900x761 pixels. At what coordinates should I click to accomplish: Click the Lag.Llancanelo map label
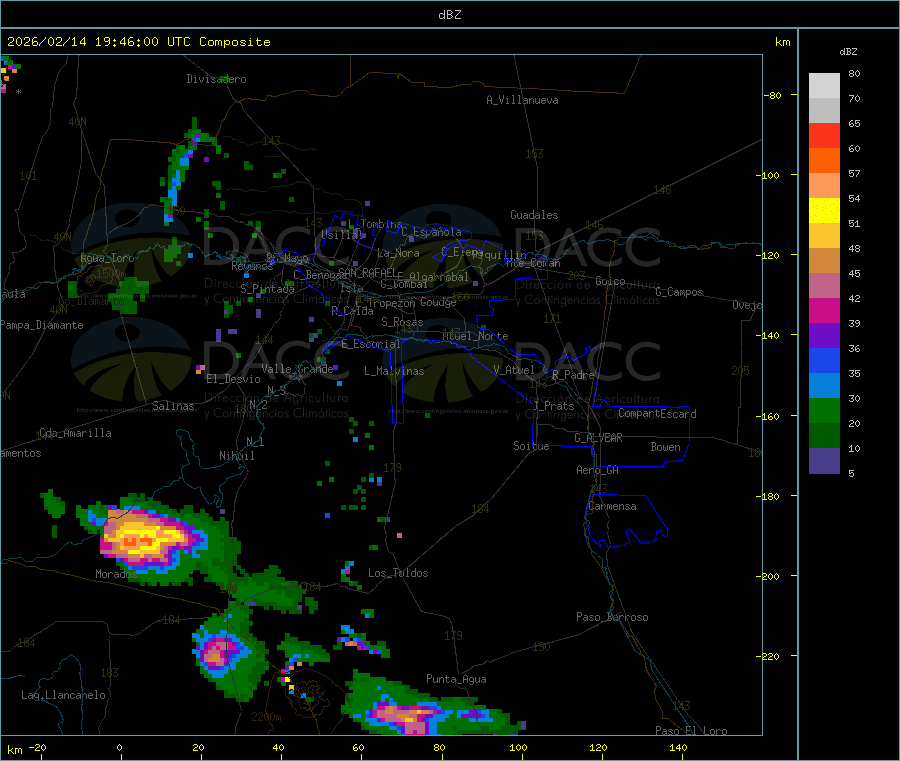point(64,695)
